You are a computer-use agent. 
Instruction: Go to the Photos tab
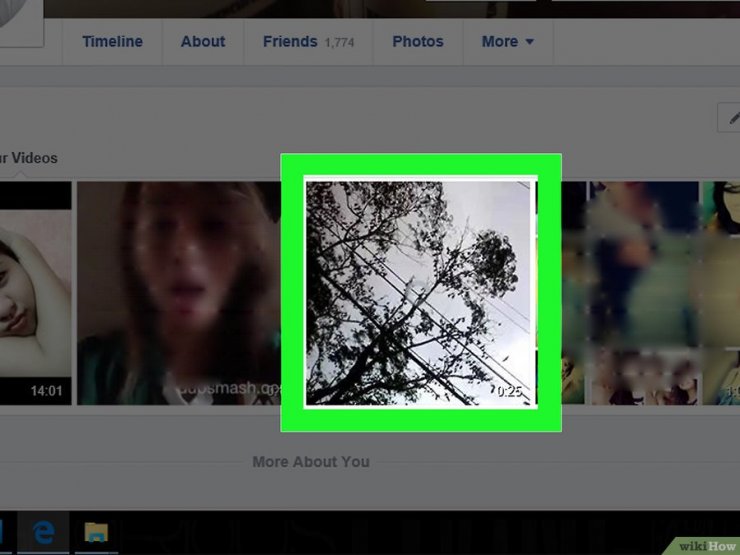pyautogui.click(x=418, y=42)
